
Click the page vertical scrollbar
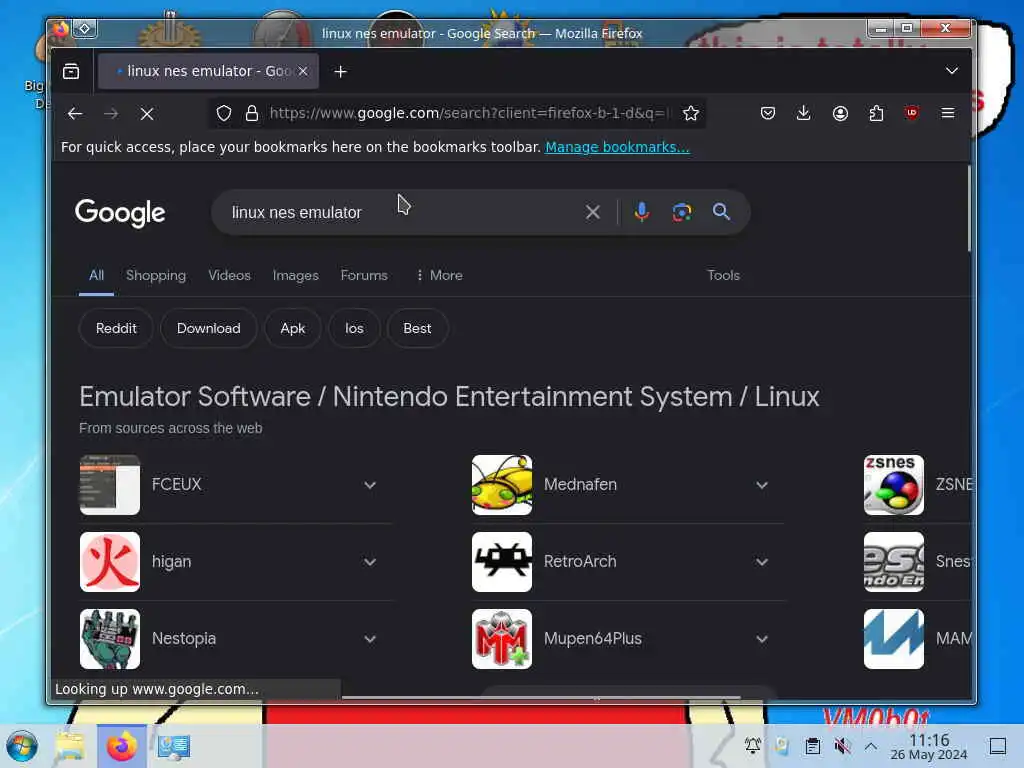969,209
